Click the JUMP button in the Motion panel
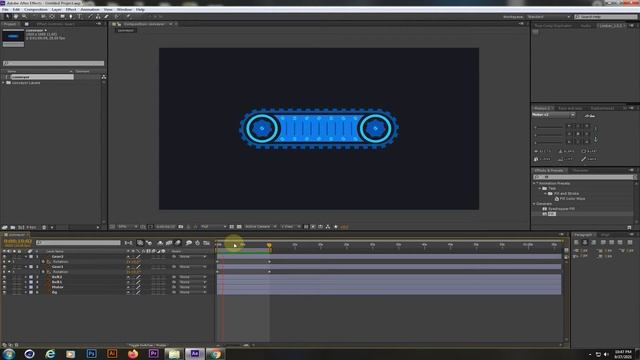Viewport: 640px width, 360px height. tap(566, 159)
